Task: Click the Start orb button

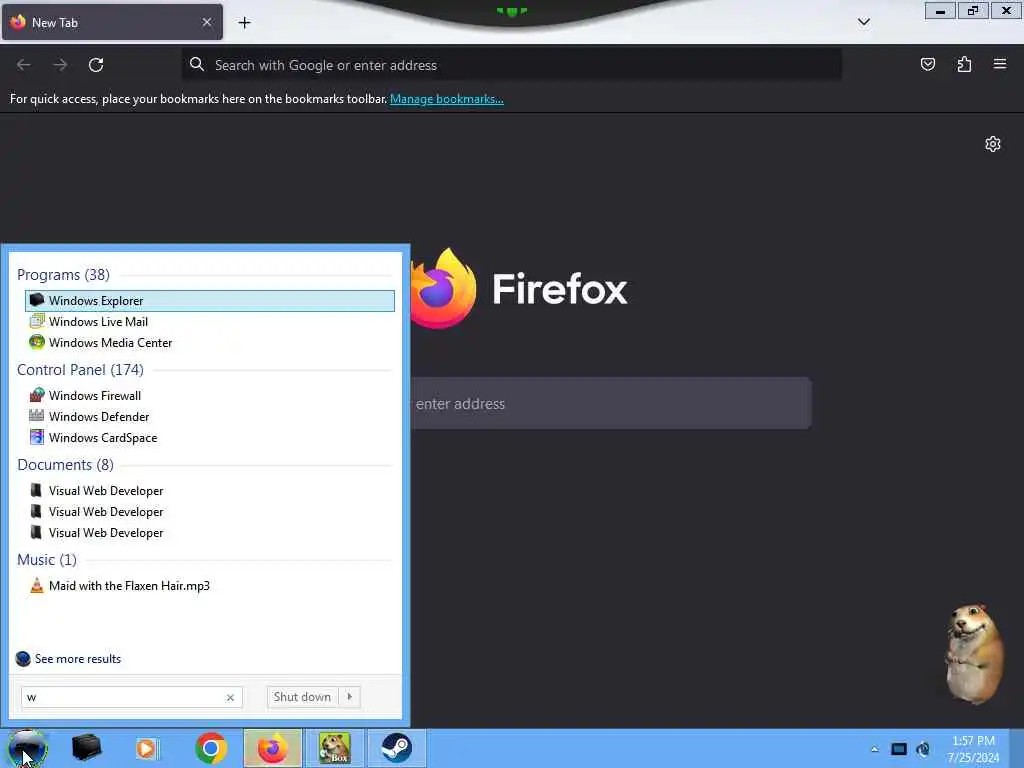Action: 27,748
